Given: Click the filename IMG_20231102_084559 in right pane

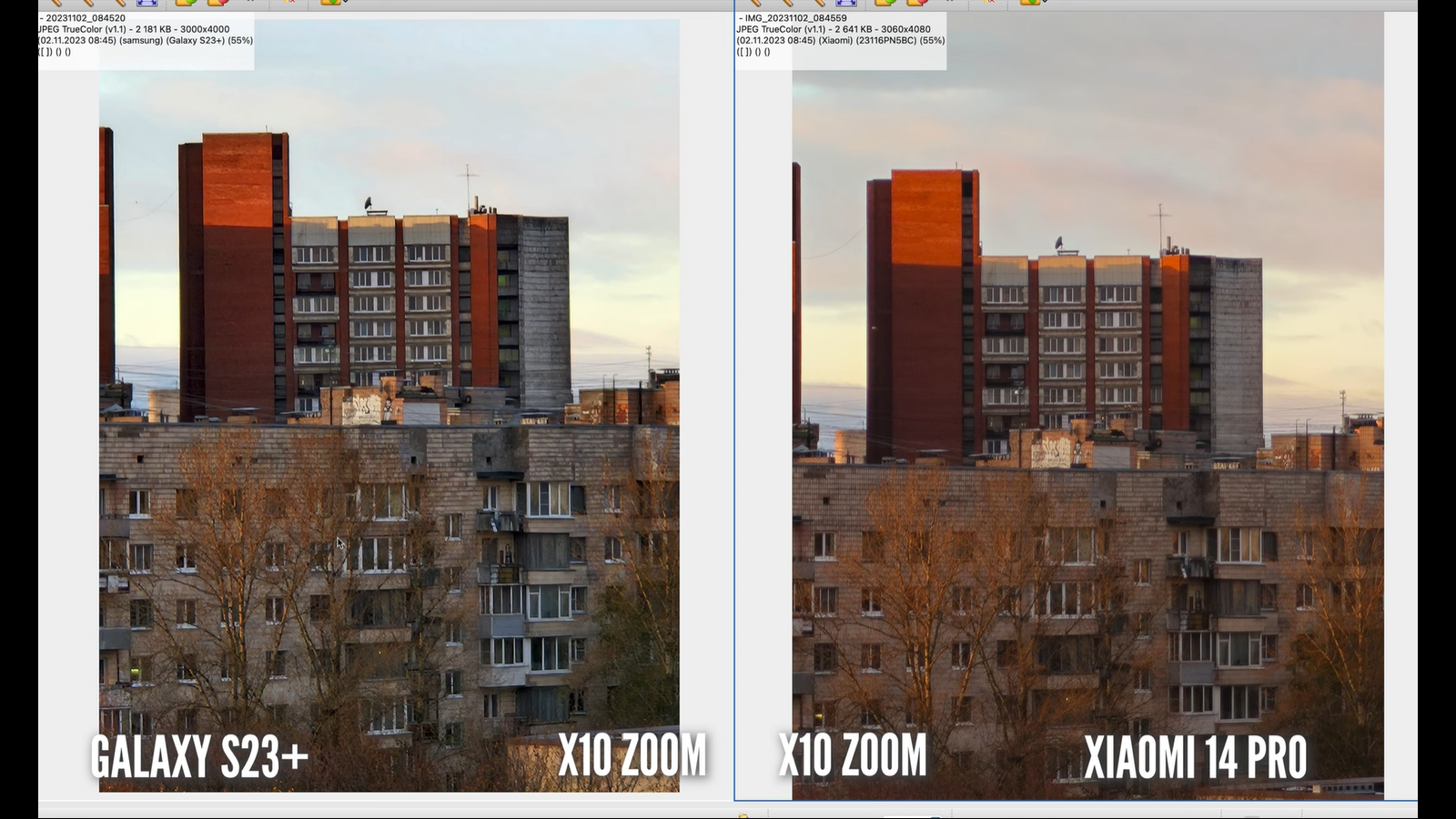Looking at the screenshot, I should [x=795, y=18].
